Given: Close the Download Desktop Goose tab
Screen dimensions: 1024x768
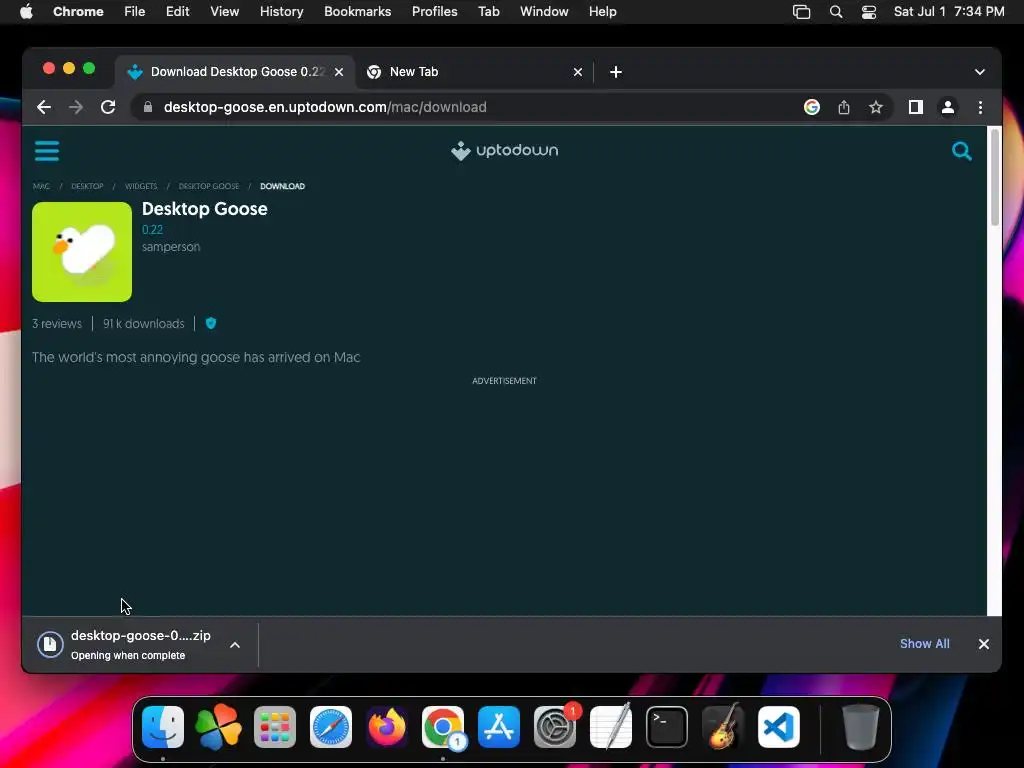Looking at the screenshot, I should [339, 72].
